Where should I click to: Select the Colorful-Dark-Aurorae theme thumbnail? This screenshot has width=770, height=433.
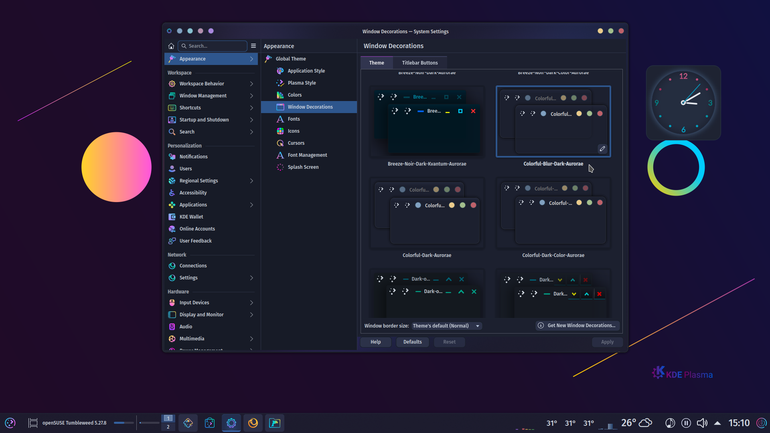(x=427, y=214)
